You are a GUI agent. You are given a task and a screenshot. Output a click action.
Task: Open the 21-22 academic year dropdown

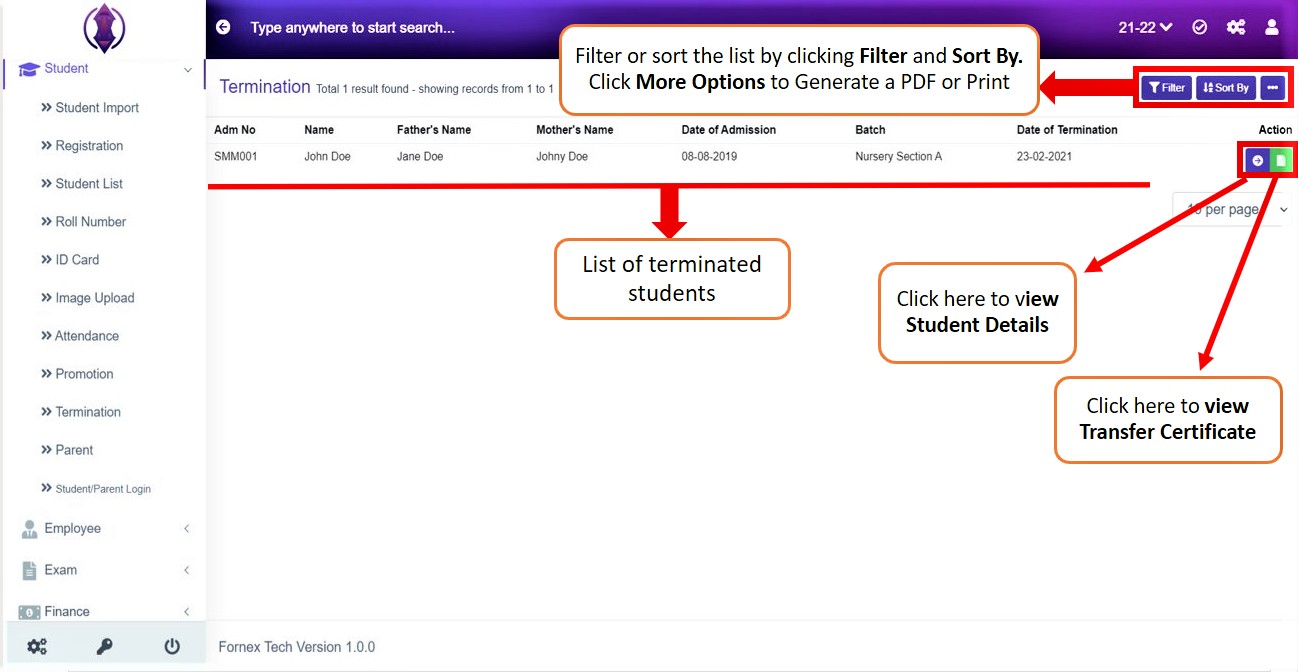click(1145, 28)
